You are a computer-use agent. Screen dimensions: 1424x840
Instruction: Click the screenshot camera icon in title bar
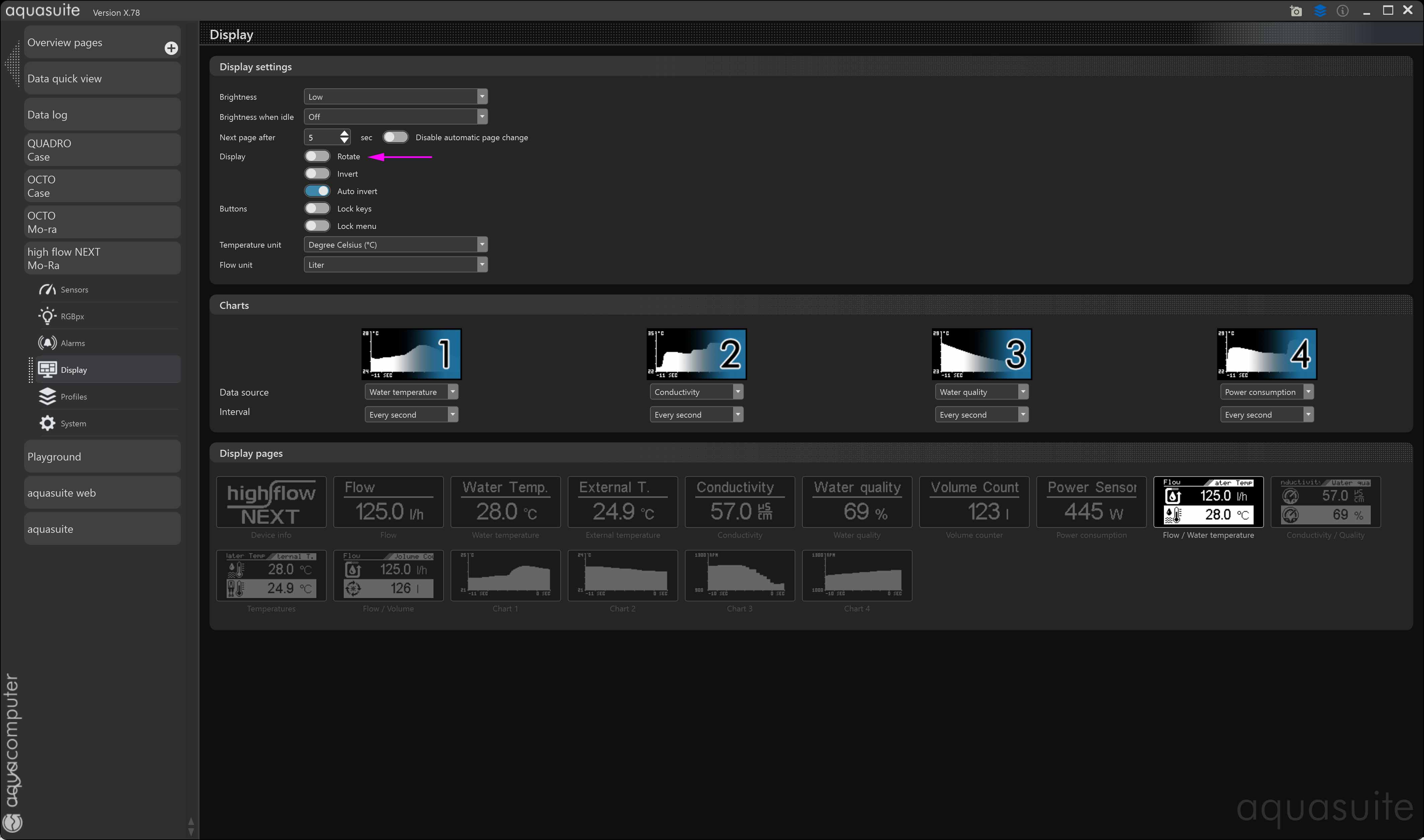click(x=1295, y=11)
